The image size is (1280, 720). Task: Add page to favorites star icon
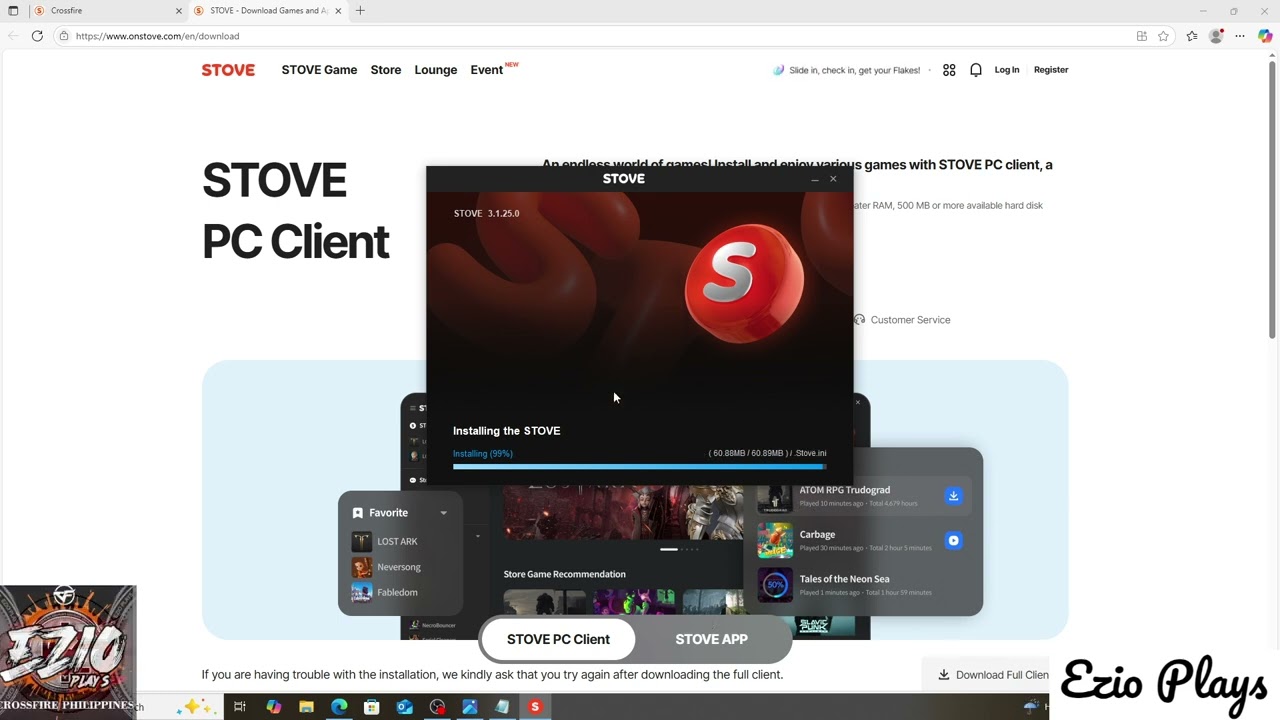coord(1163,36)
